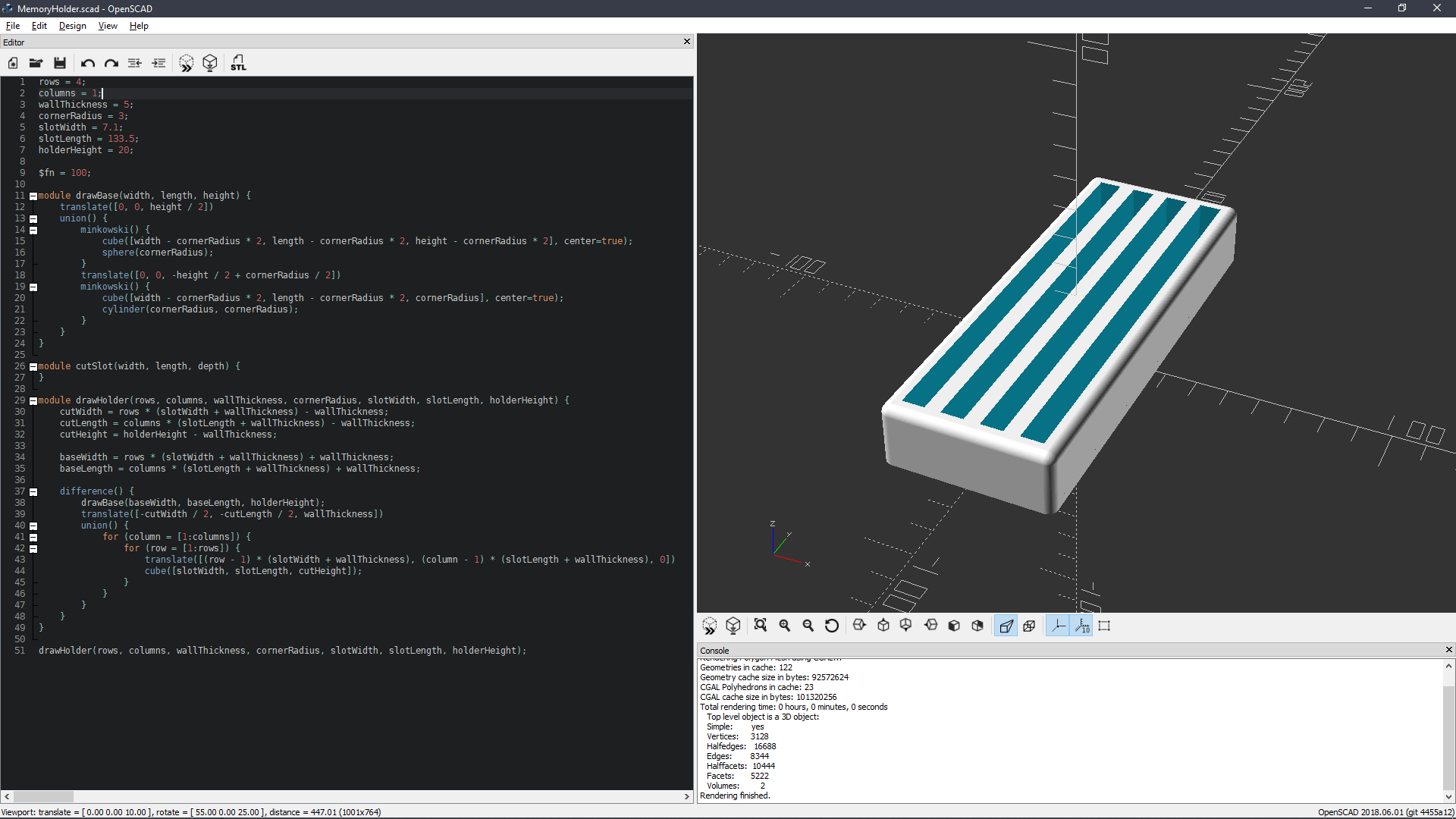Viewport: 1456px width, 819px height.
Task: Collapse the minkowski block at line 19
Action: 33,287
